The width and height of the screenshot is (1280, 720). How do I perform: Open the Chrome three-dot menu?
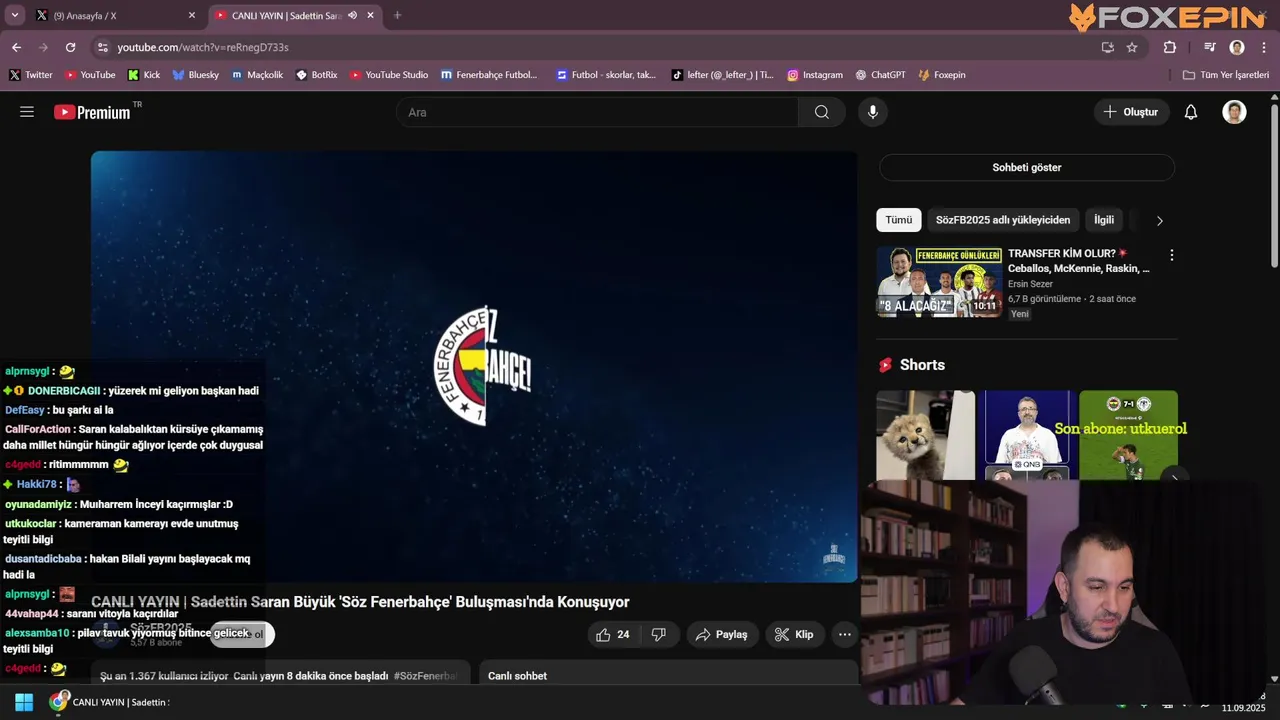[1264, 47]
